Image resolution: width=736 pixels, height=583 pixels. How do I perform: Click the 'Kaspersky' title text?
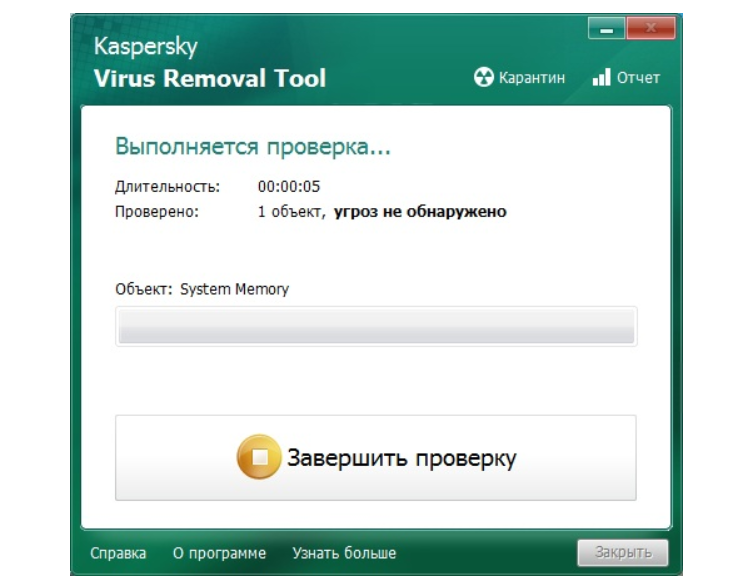point(146,46)
